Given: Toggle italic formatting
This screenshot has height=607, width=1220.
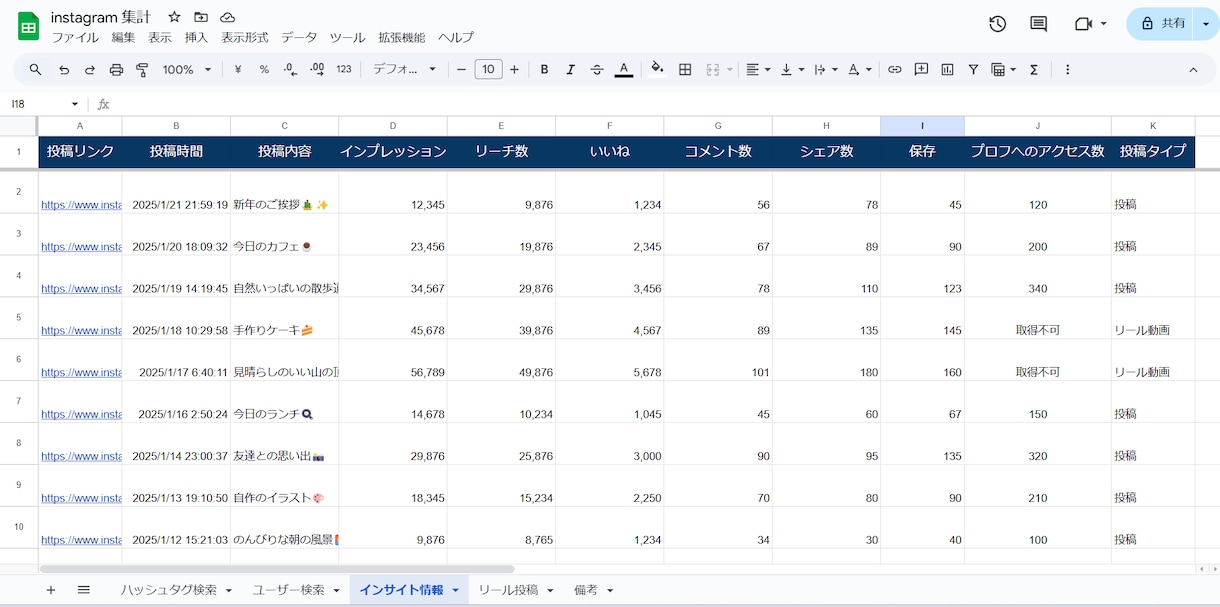Looking at the screenshot, I should coord(571,70).
